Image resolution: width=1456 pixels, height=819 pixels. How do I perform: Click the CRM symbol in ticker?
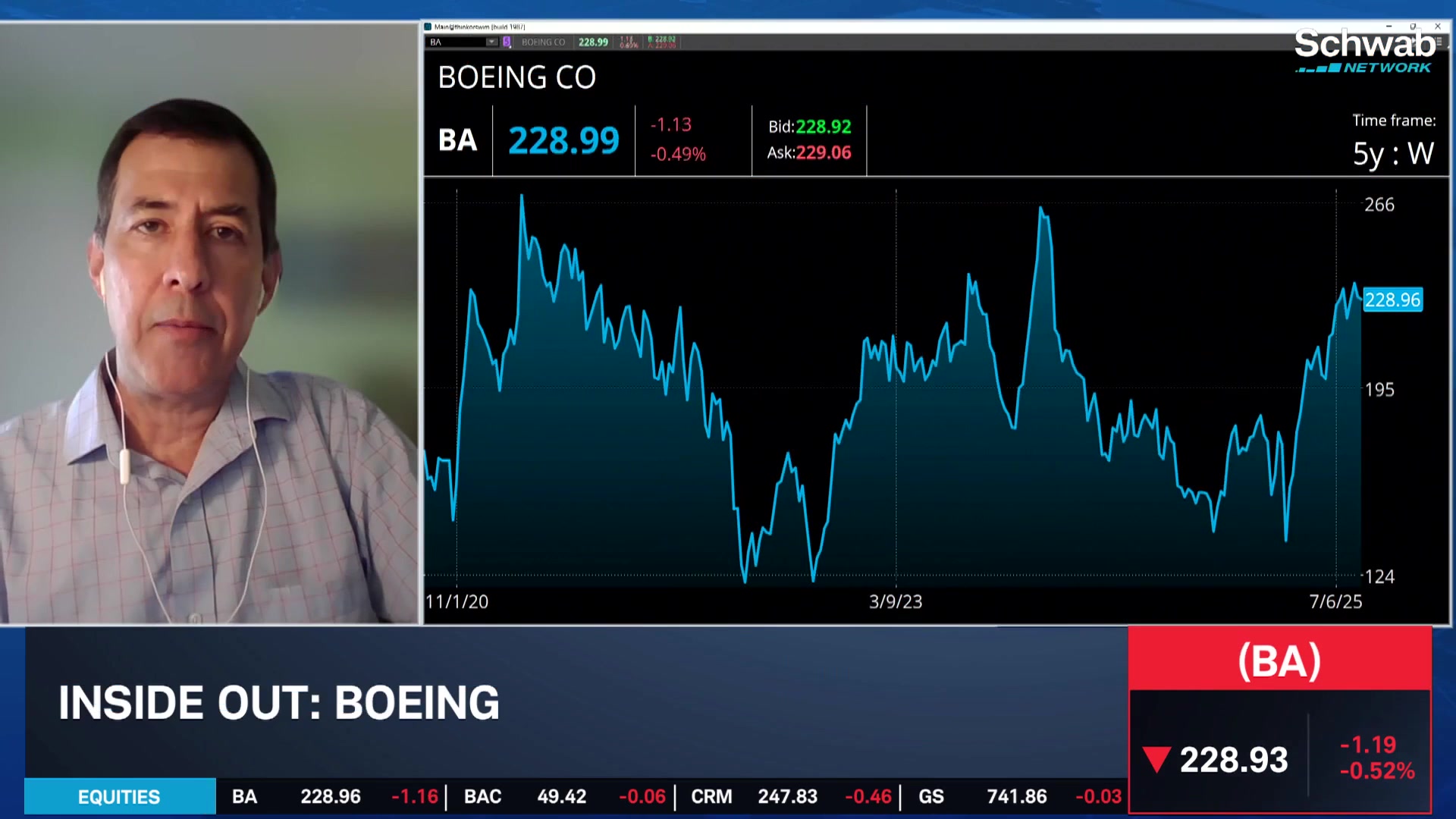point(711,797)
